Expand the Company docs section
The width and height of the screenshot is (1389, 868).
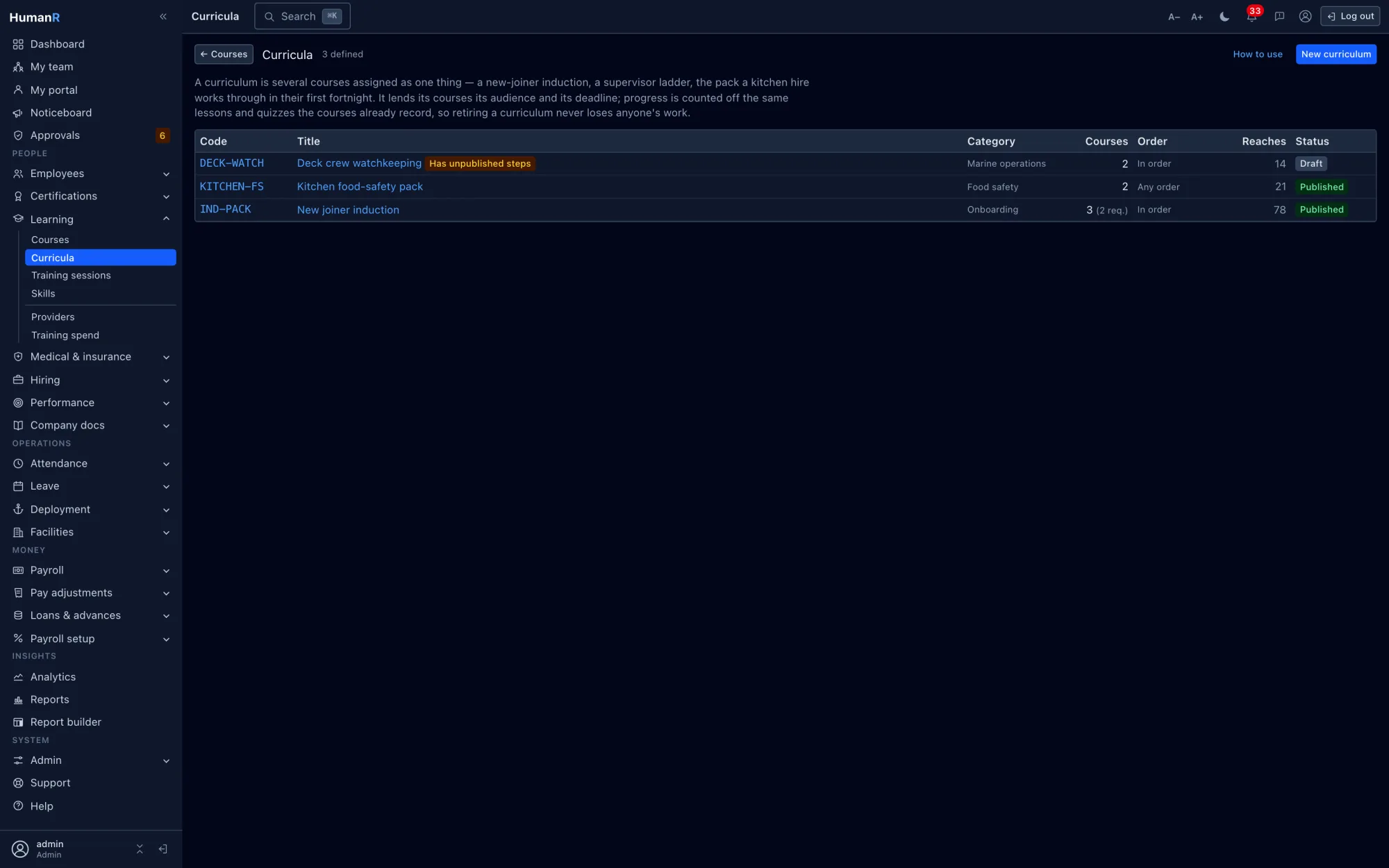click(x=91, y=426)
